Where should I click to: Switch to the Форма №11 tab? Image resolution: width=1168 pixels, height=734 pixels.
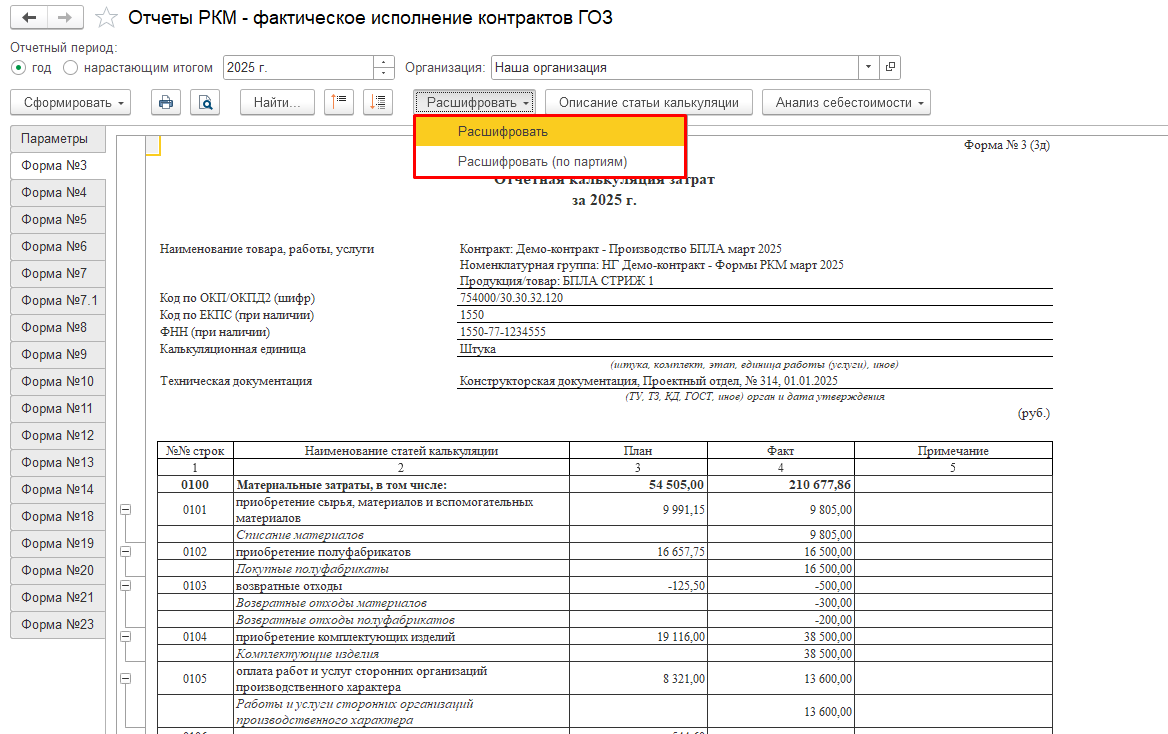[x=57, y=408]
